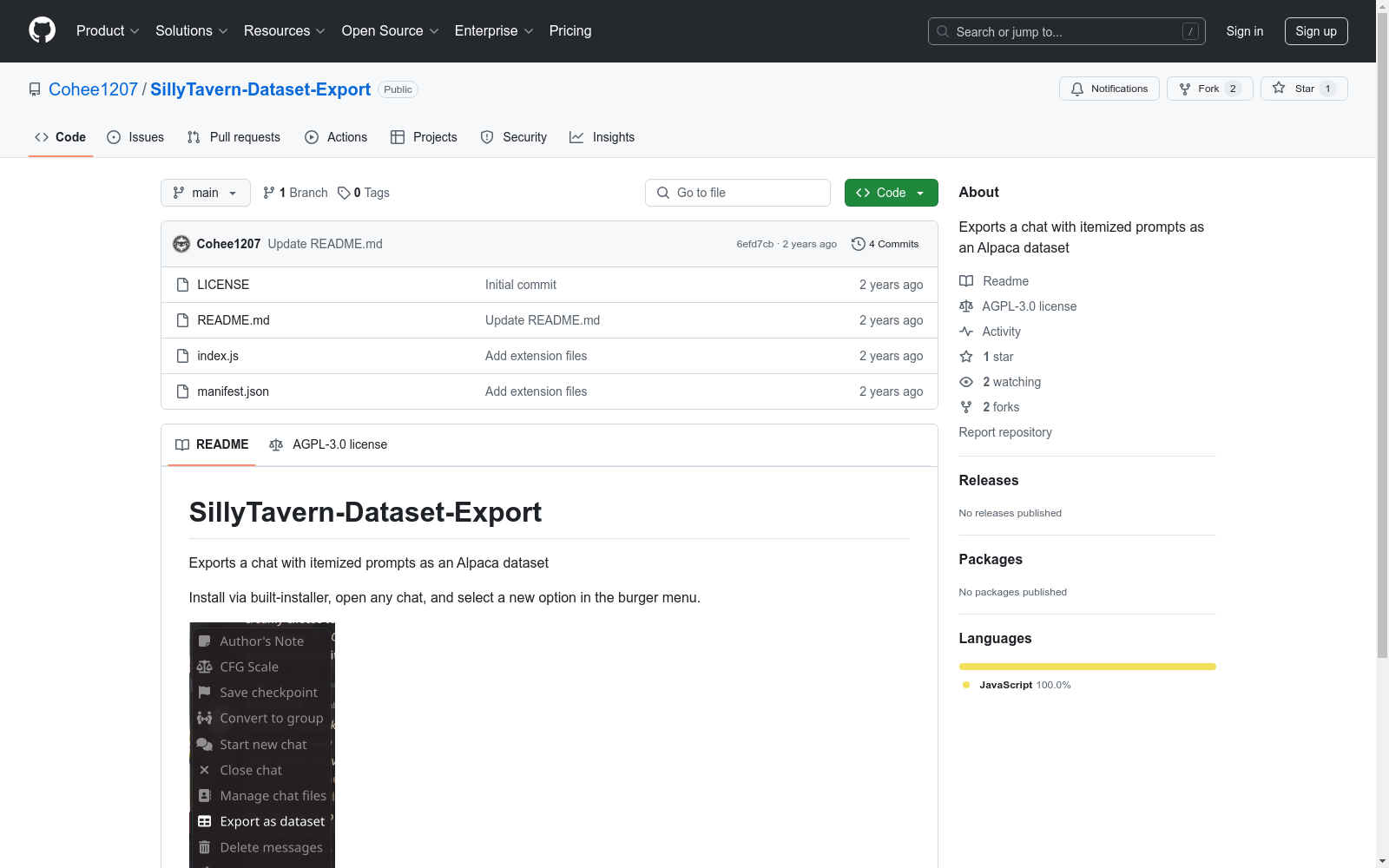Viewport: 1389px width, 868px height.
Task: Click the JavaScript language bar
Action: pyautogui.click(x=1088, y=667)
